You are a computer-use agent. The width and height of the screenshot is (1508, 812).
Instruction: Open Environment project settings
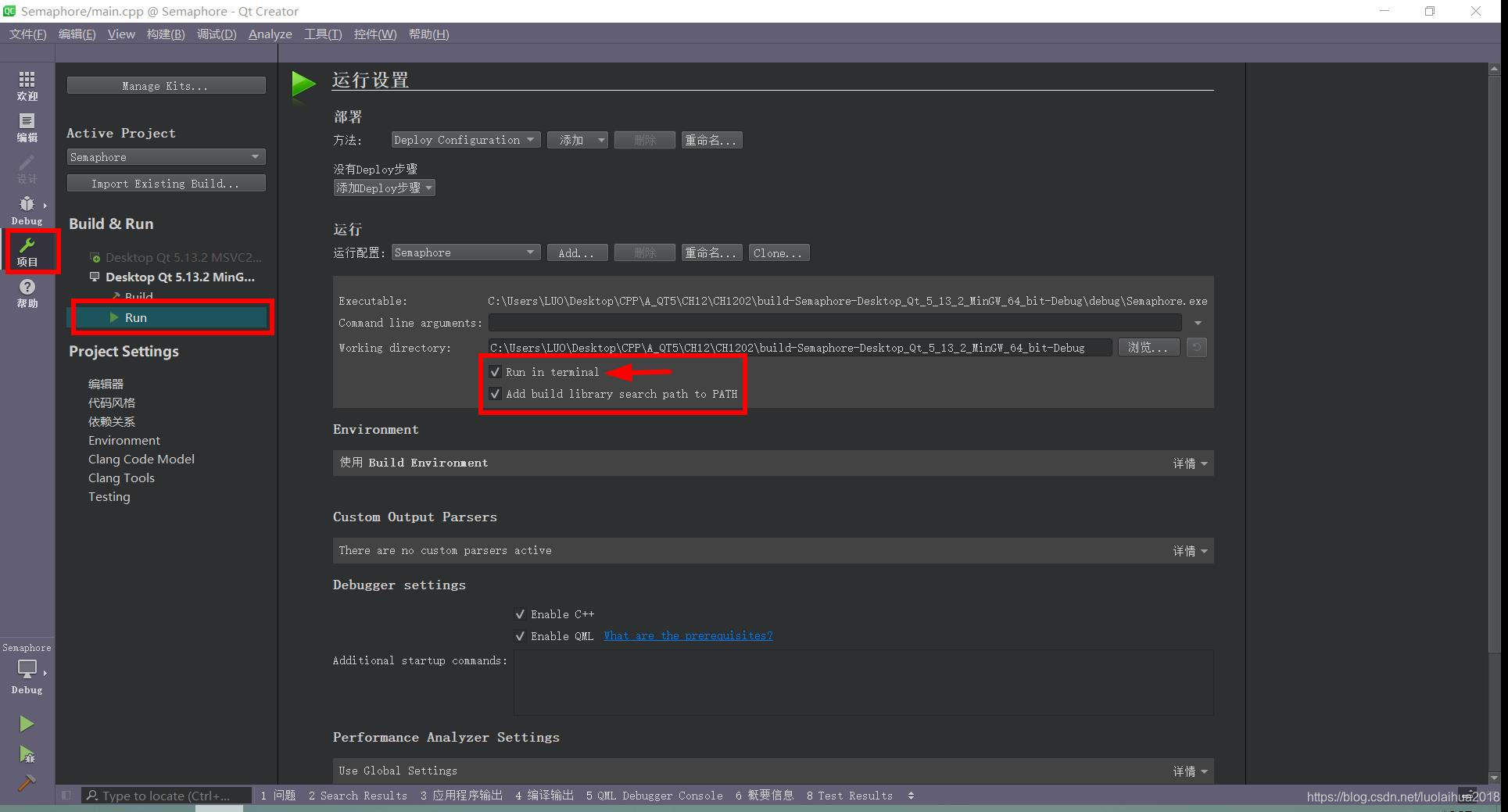(124, 440)
